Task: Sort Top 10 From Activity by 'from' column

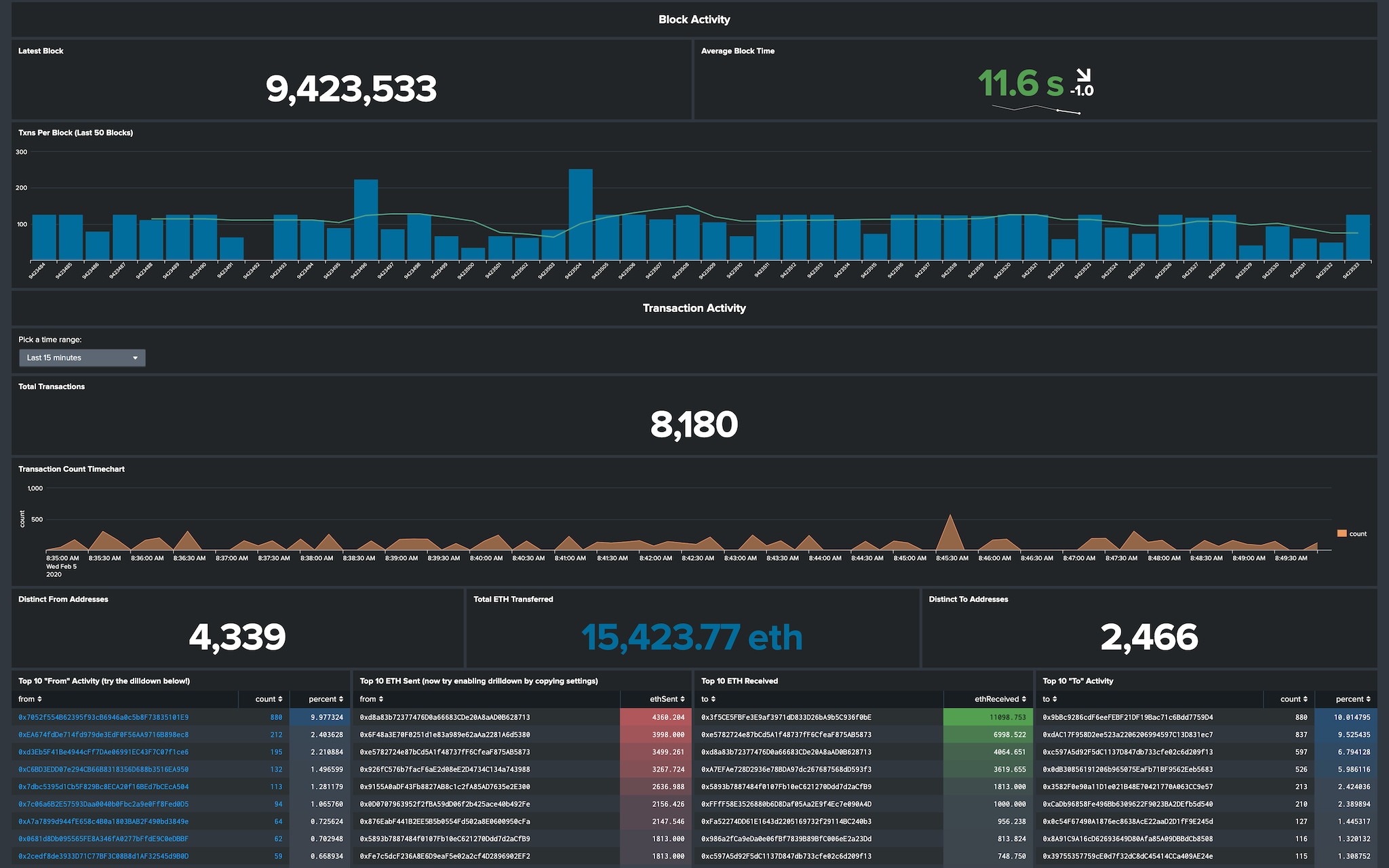Action: pyautogui.click(x=31, y=699)
